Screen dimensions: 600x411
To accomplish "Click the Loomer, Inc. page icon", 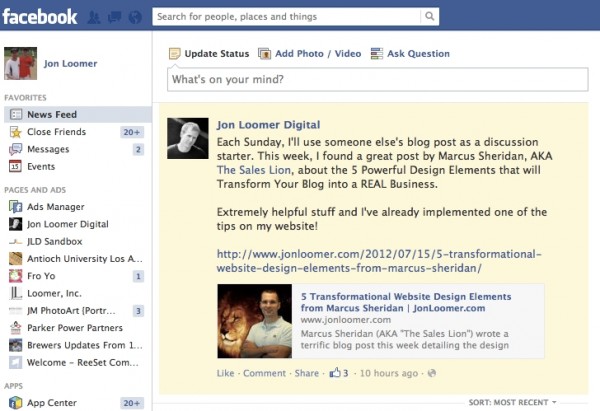I will pyautogui.click(x=16, y=293).
